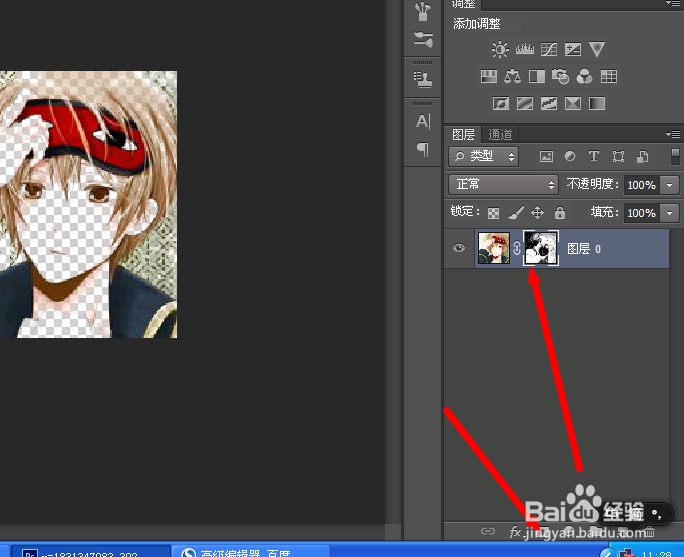Select the layer 0 image thumbnail
This screenshot has width=684, height=557.
point(494,248)
